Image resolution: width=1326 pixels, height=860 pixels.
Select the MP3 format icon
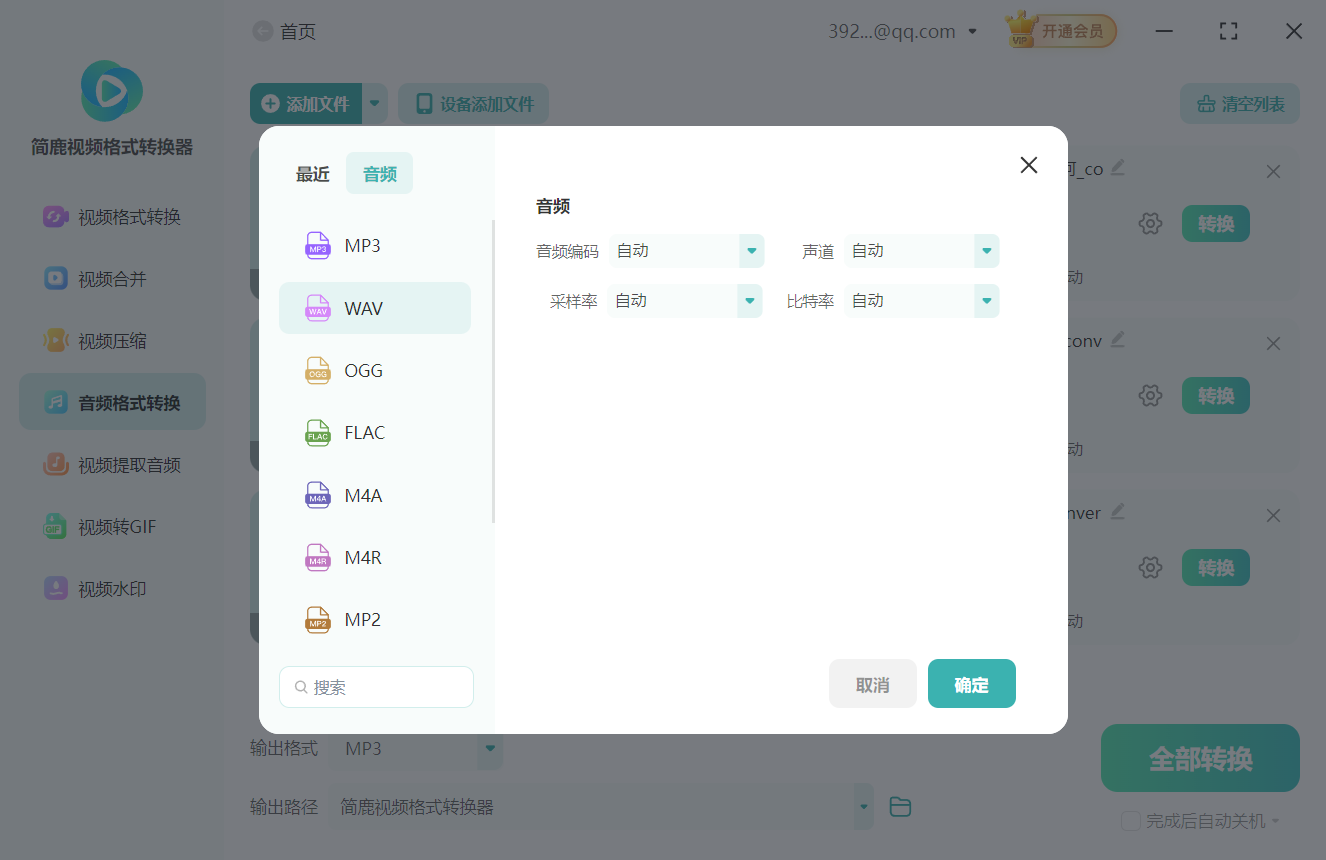coord(317,245)
